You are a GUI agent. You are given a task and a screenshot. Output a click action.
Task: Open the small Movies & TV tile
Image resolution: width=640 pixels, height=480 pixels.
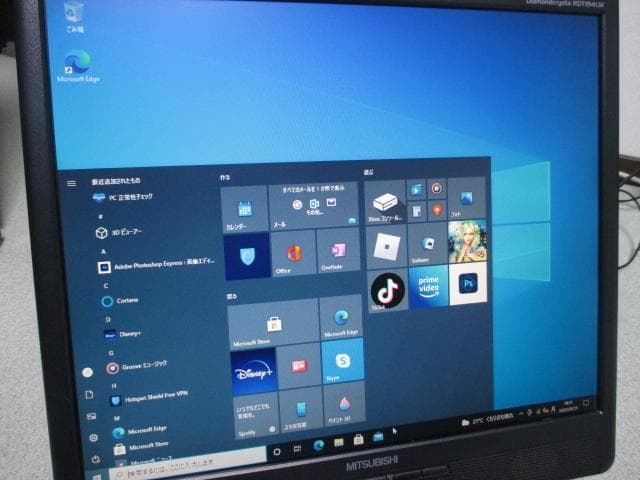pos(416,189)
